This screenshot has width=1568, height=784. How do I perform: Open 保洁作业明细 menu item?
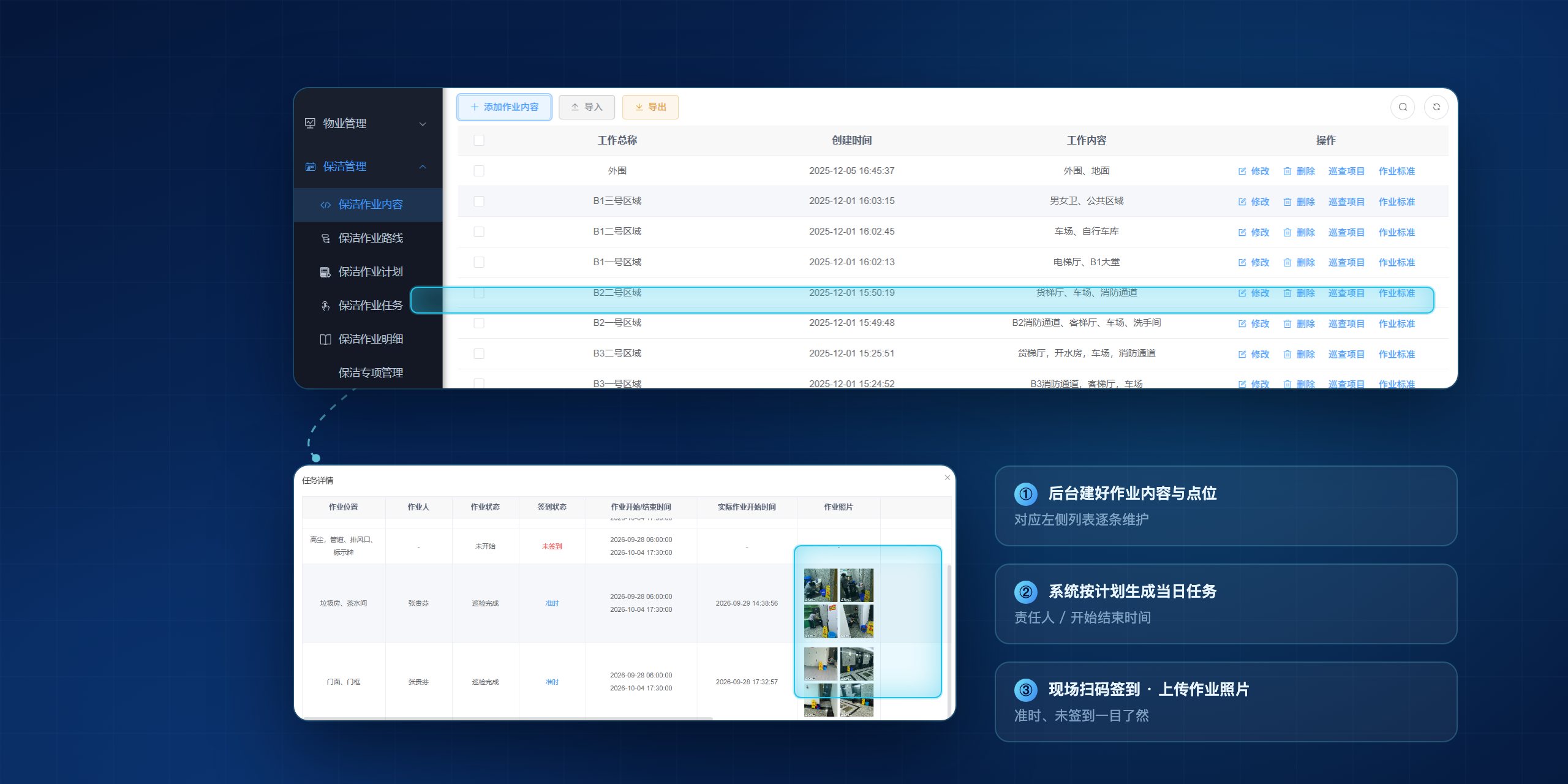click(368, 339)
